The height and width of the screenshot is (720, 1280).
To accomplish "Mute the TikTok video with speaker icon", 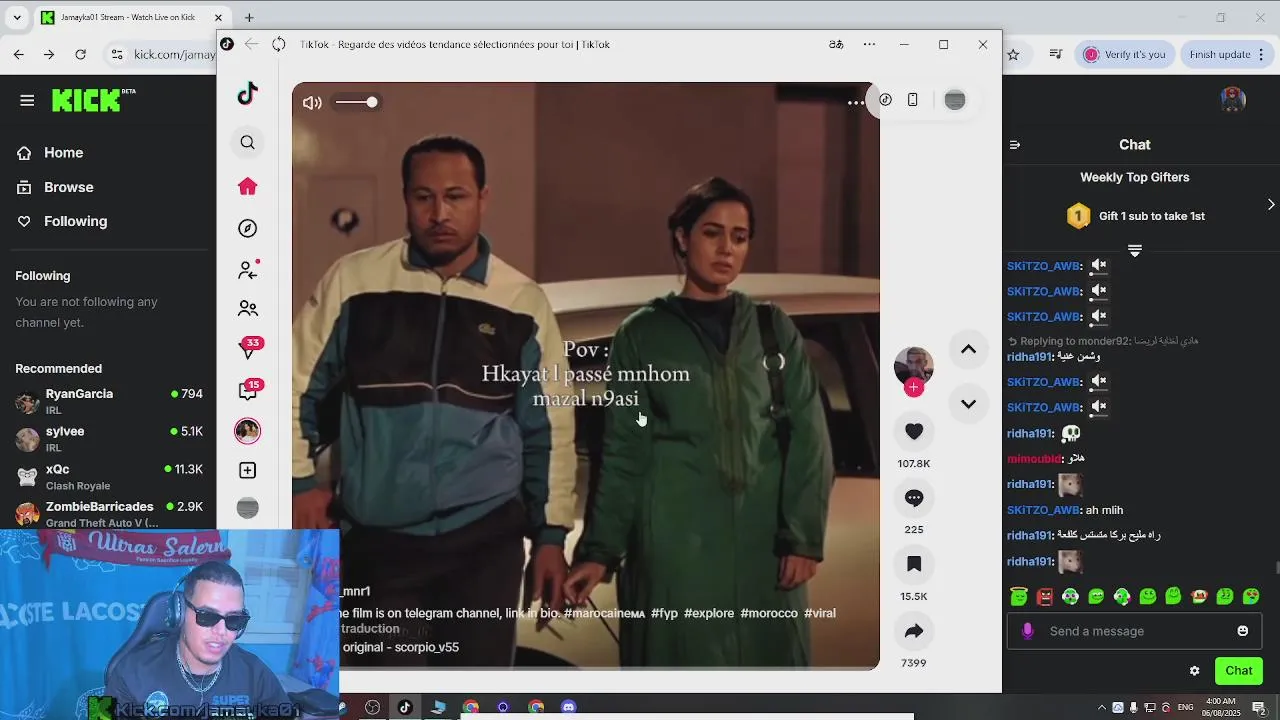I will tap(312, 102).
